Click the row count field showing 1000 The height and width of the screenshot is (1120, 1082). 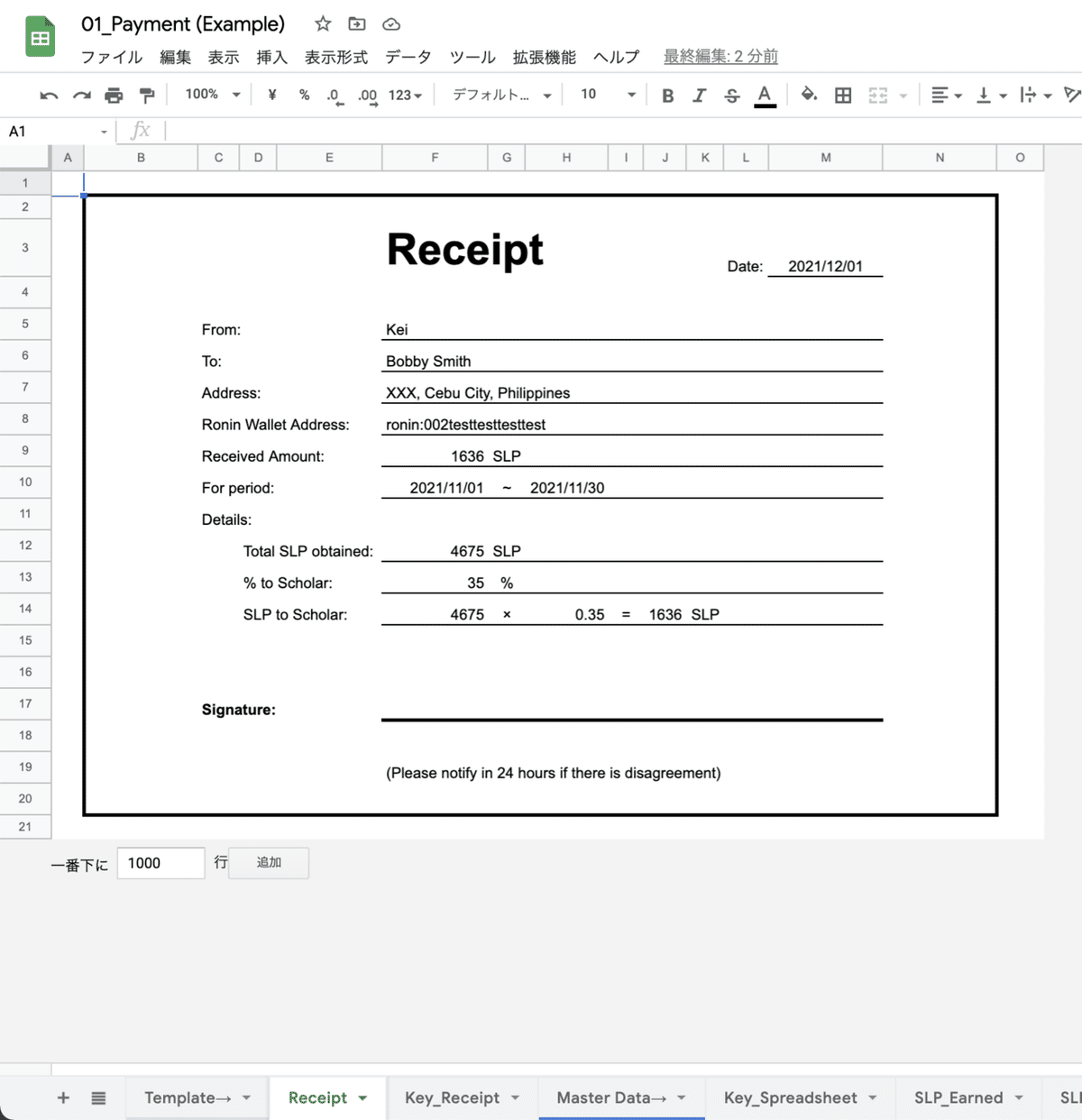160,863
